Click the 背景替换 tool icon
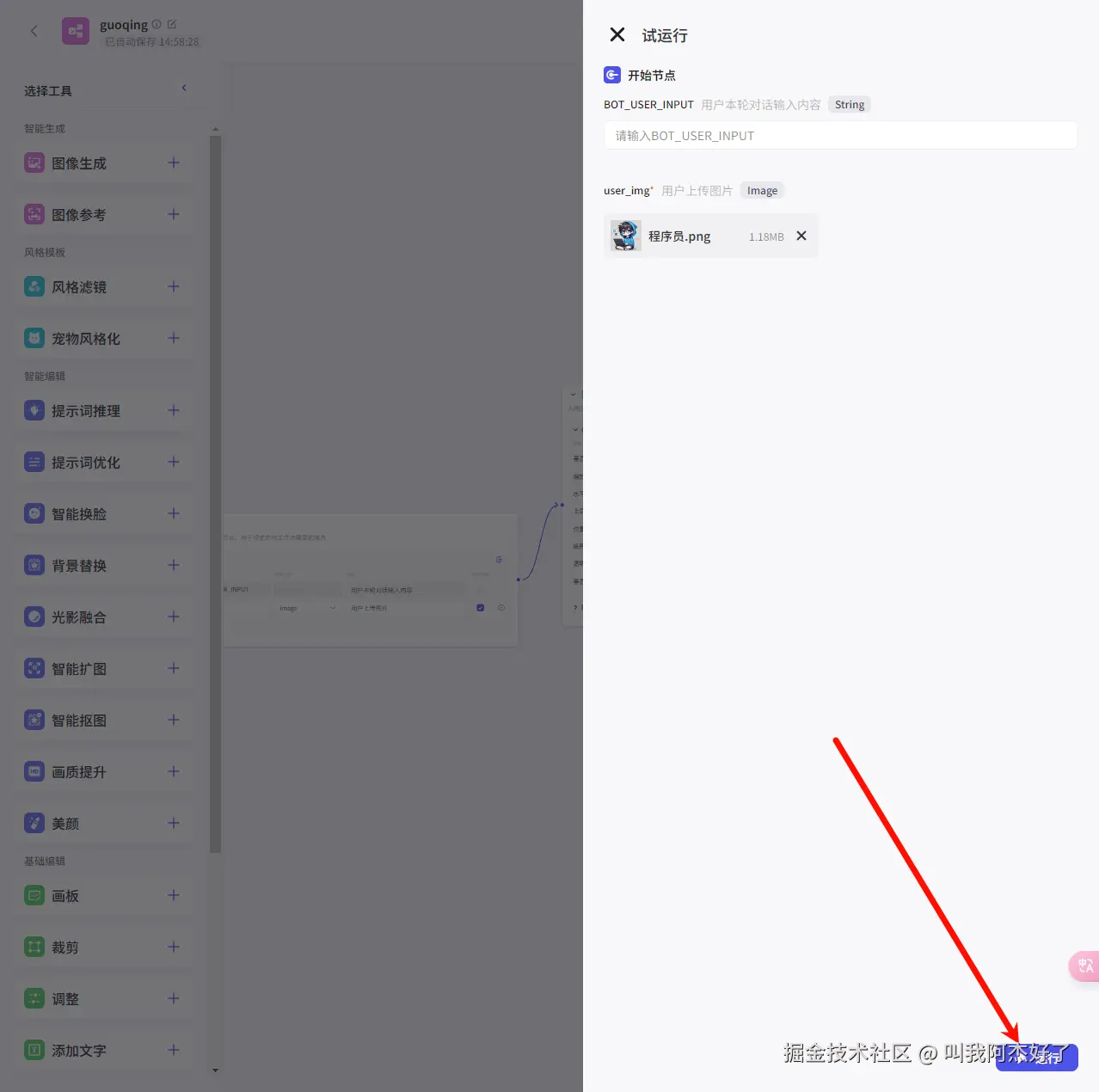Image resolution: width=1099 pixels, height=1092 pixels. pyautogui.click(x=34, y=565)
